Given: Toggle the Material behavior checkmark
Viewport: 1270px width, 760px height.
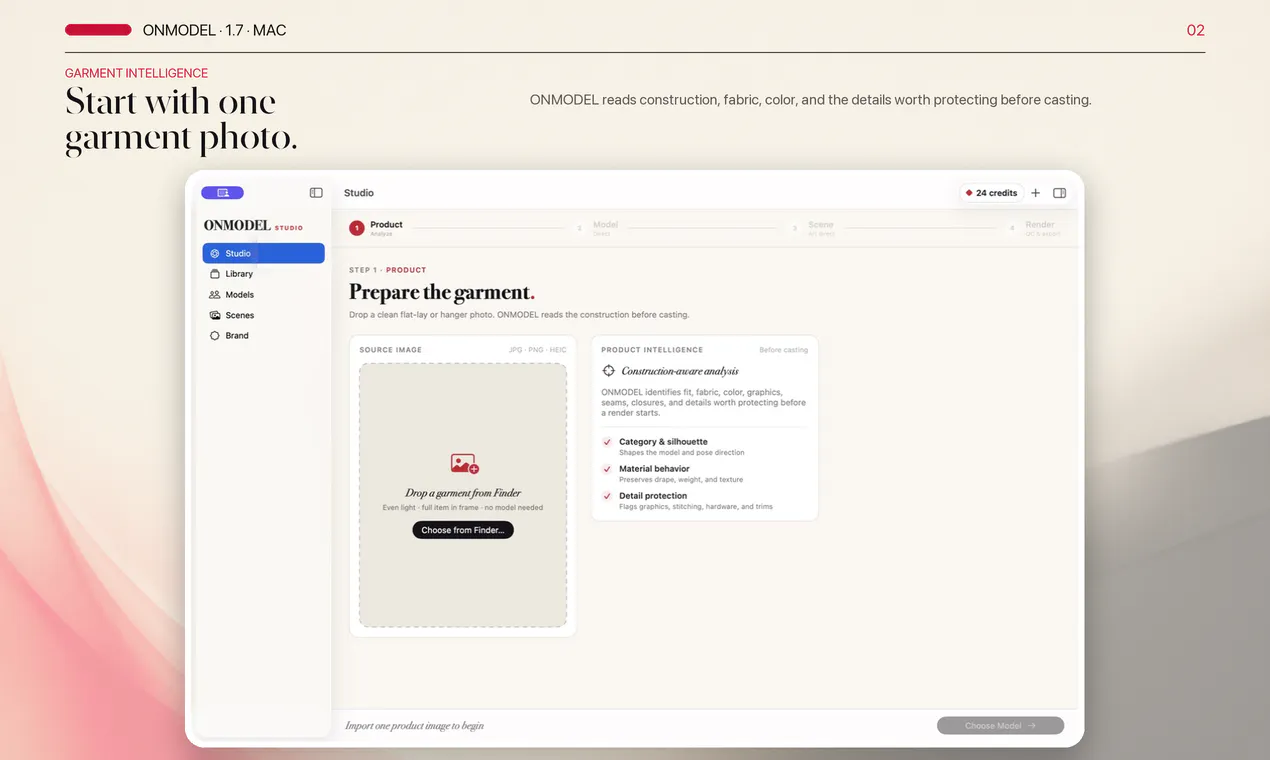Looking at the screenshot, I should click(607, 469).
